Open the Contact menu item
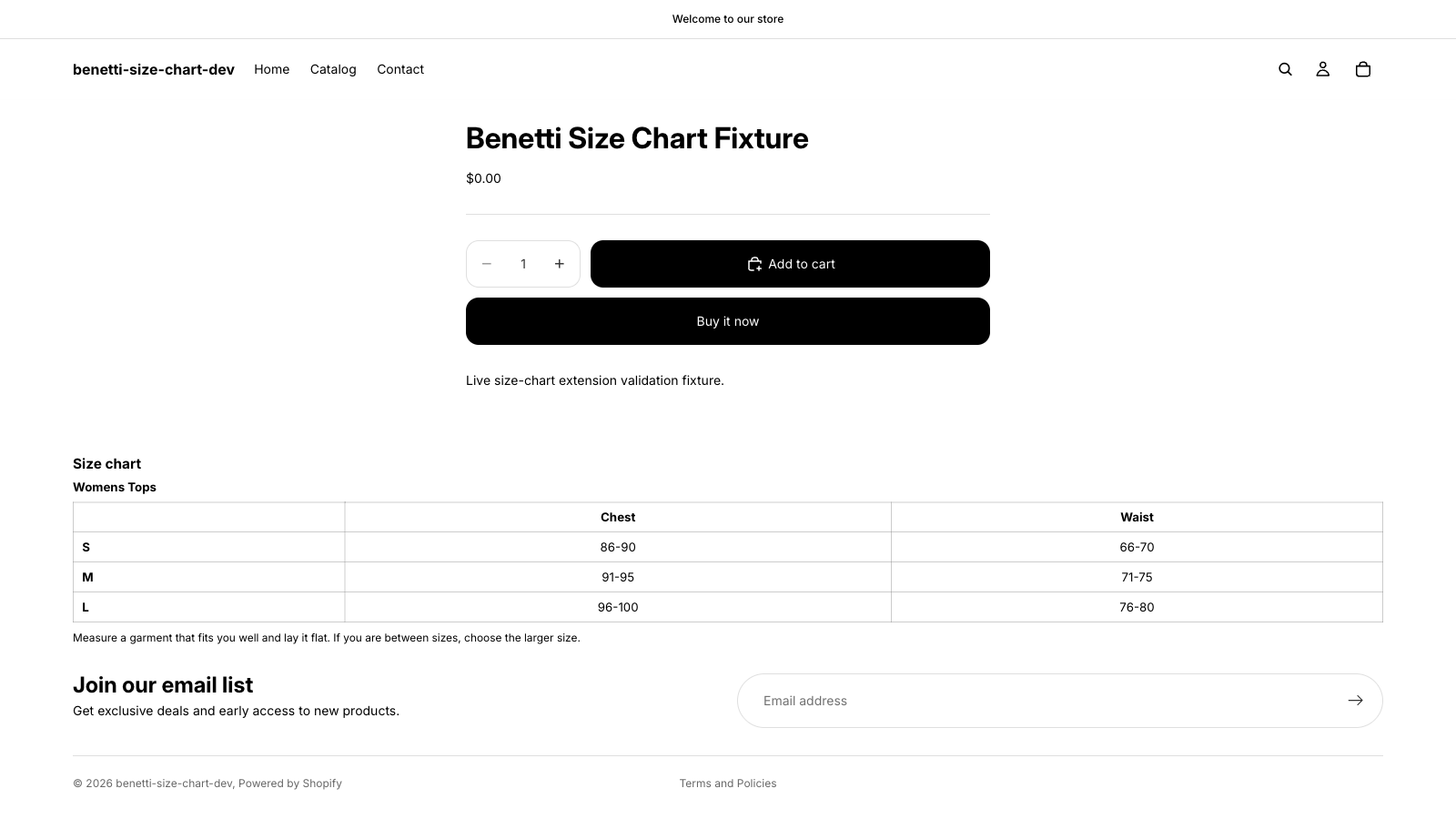Viewport: 1456px width, 819px height. [x=400, y=69]
